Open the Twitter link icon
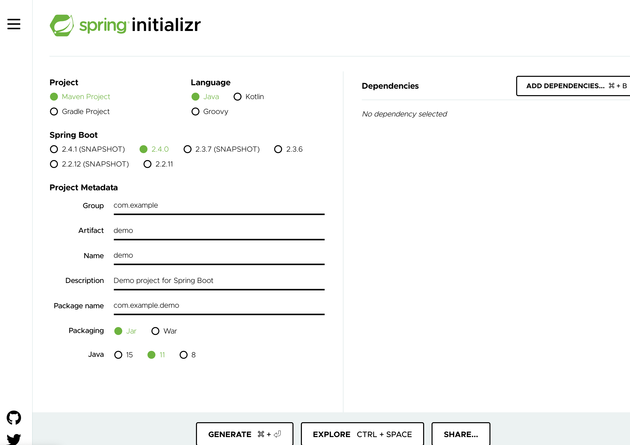This screenshot has width=630, height=445. click(14, 439)
